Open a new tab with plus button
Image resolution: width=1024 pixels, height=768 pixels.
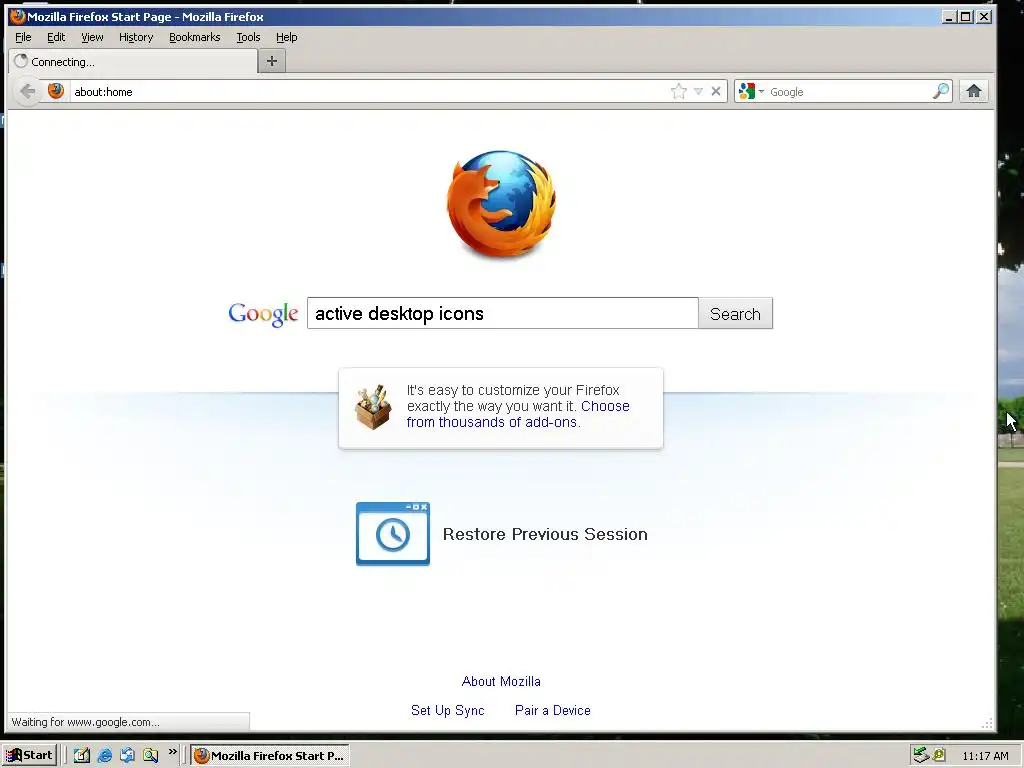click(x=272, y=61)
